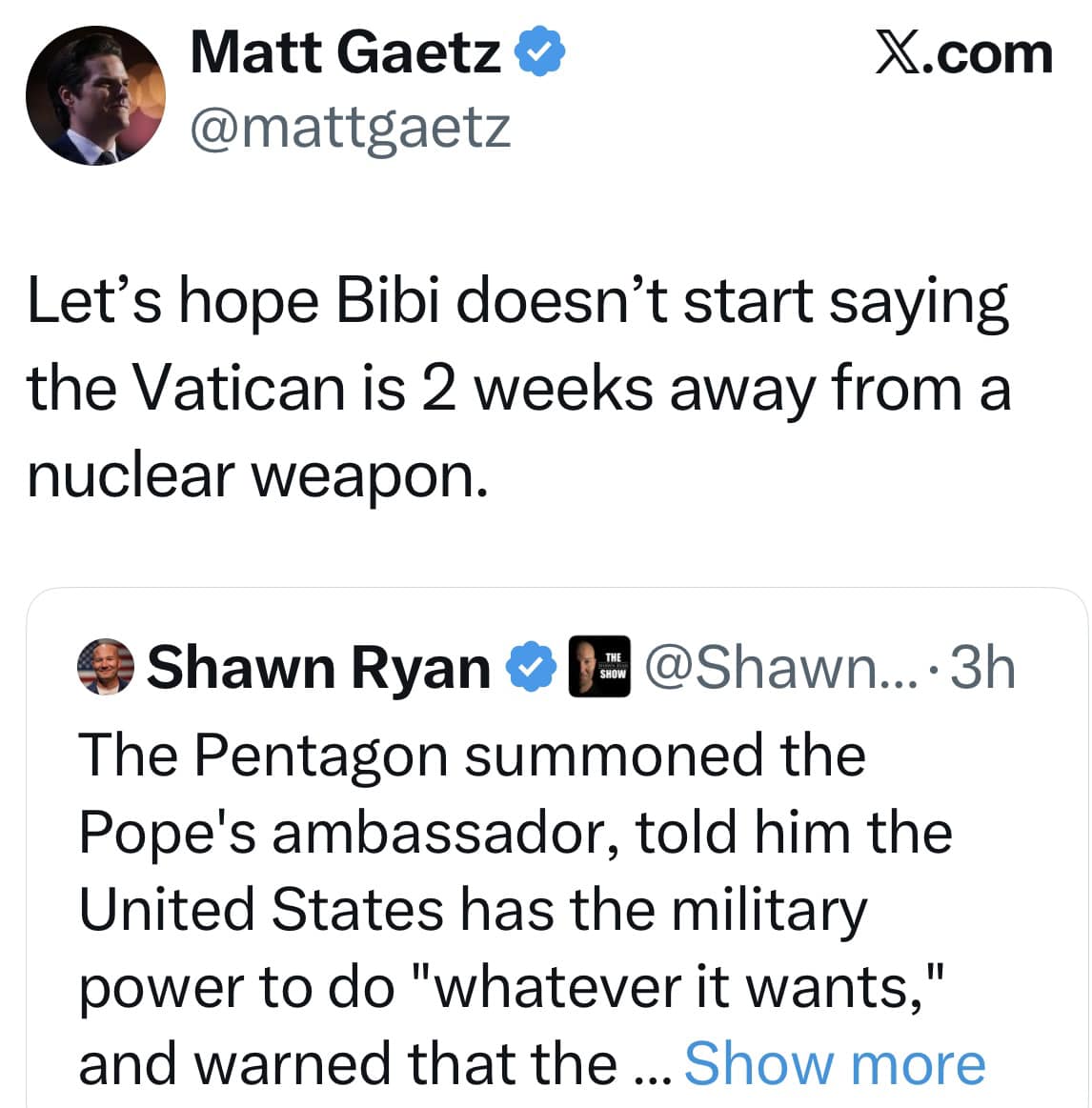Image resolution: width=1092 pixels, height=1108 pixels.
Task: Click Shawn Ryan's blue verified checkmark
Action: point(535,667)
